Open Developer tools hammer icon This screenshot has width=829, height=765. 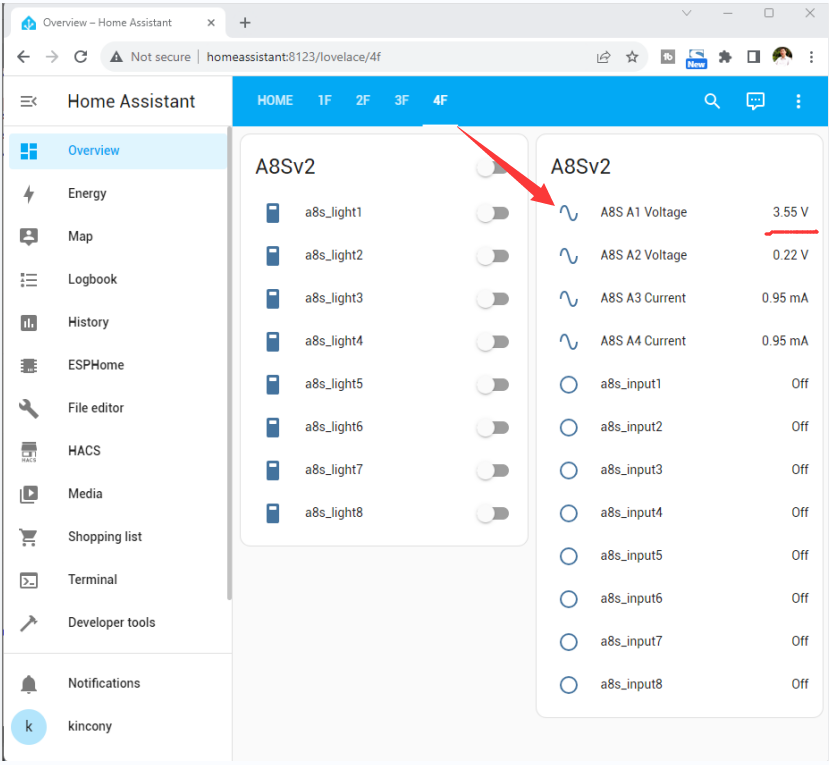click(x=29, y=623)
